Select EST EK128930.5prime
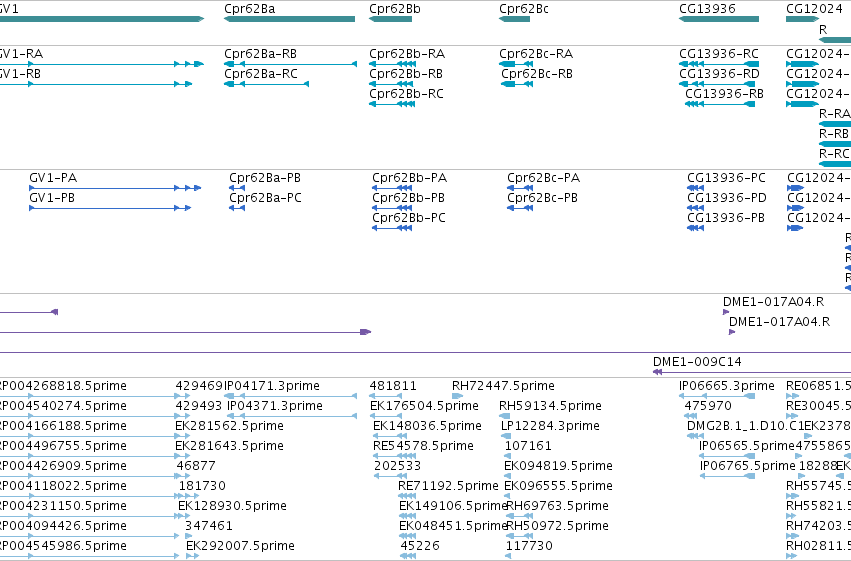Screen dimensions: 851x561 coord(232,506)
